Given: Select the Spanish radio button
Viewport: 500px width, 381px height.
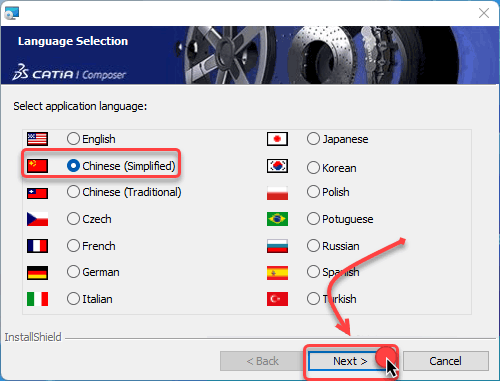Looking at the screenshot, I should coord(313,272).
